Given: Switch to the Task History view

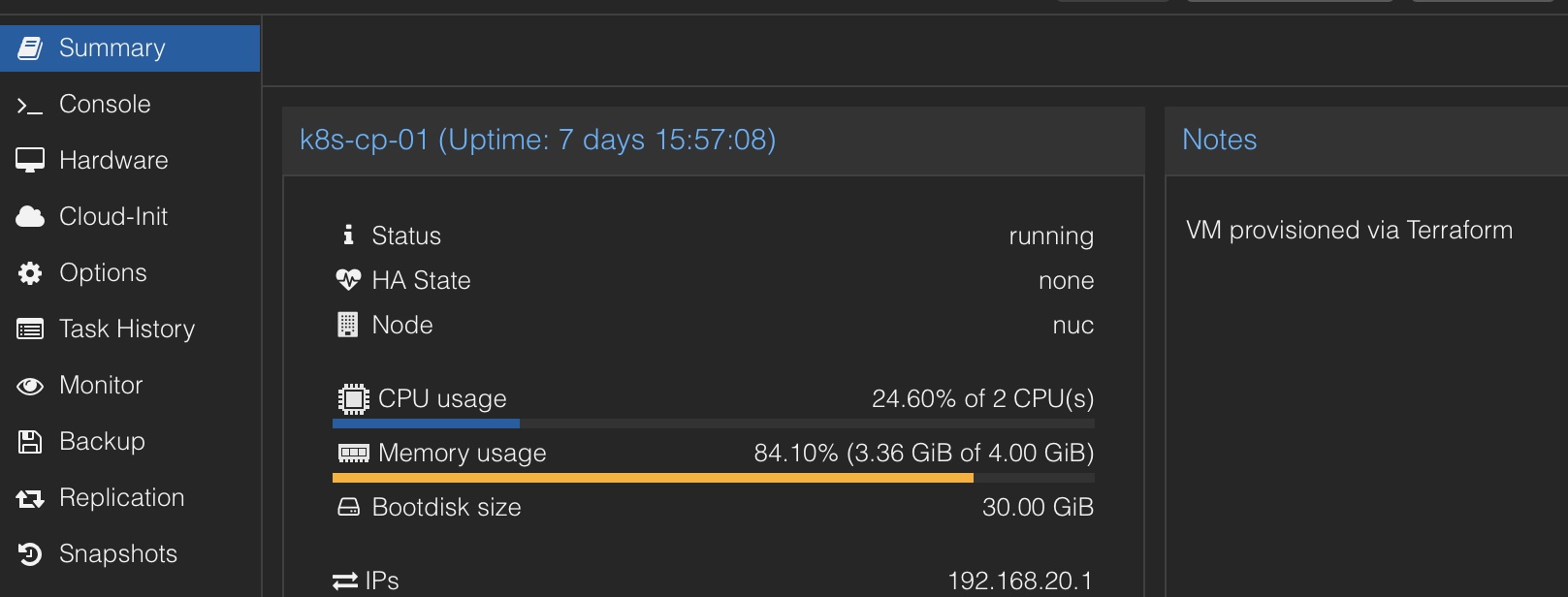Looking at the screenshot, I should (127, 330).
